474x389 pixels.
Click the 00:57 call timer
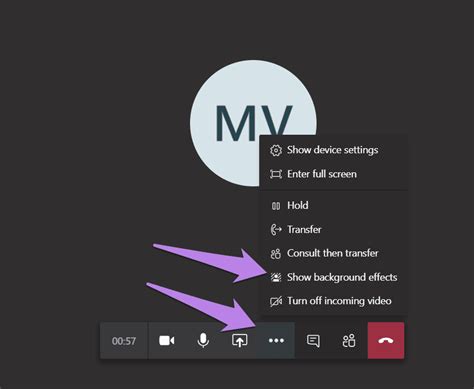click(124, 341)
